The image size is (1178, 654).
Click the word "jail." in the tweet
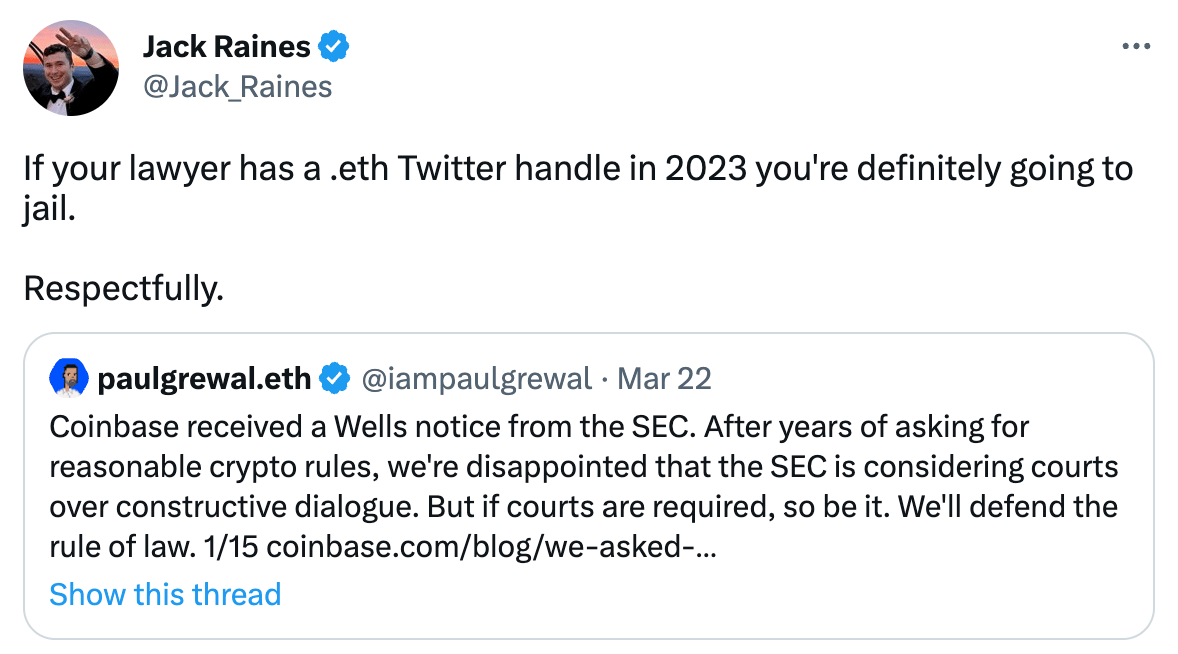[50, 210]
